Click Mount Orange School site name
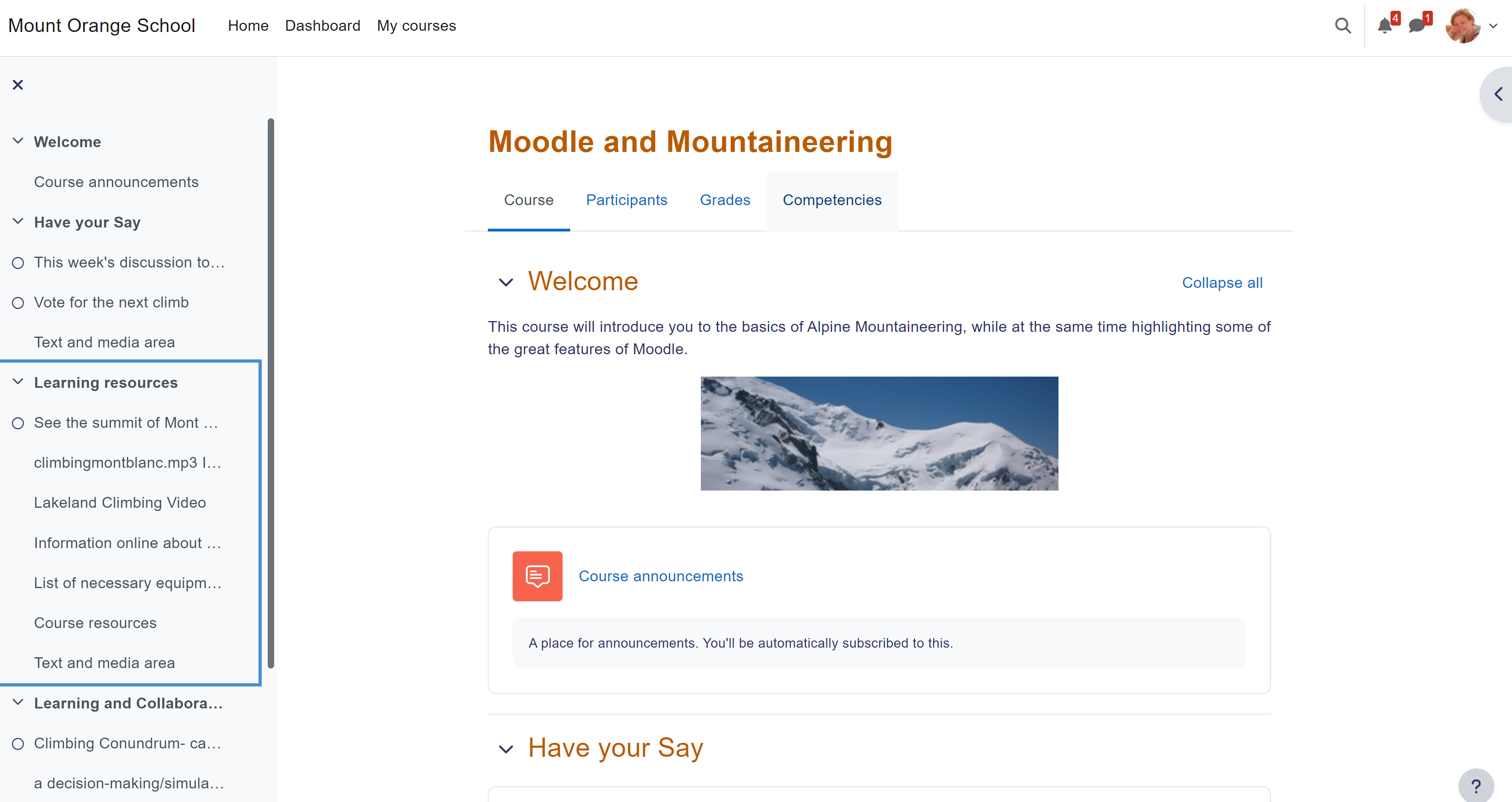Screen dimensions: 1512x802 tap(101, 26)
